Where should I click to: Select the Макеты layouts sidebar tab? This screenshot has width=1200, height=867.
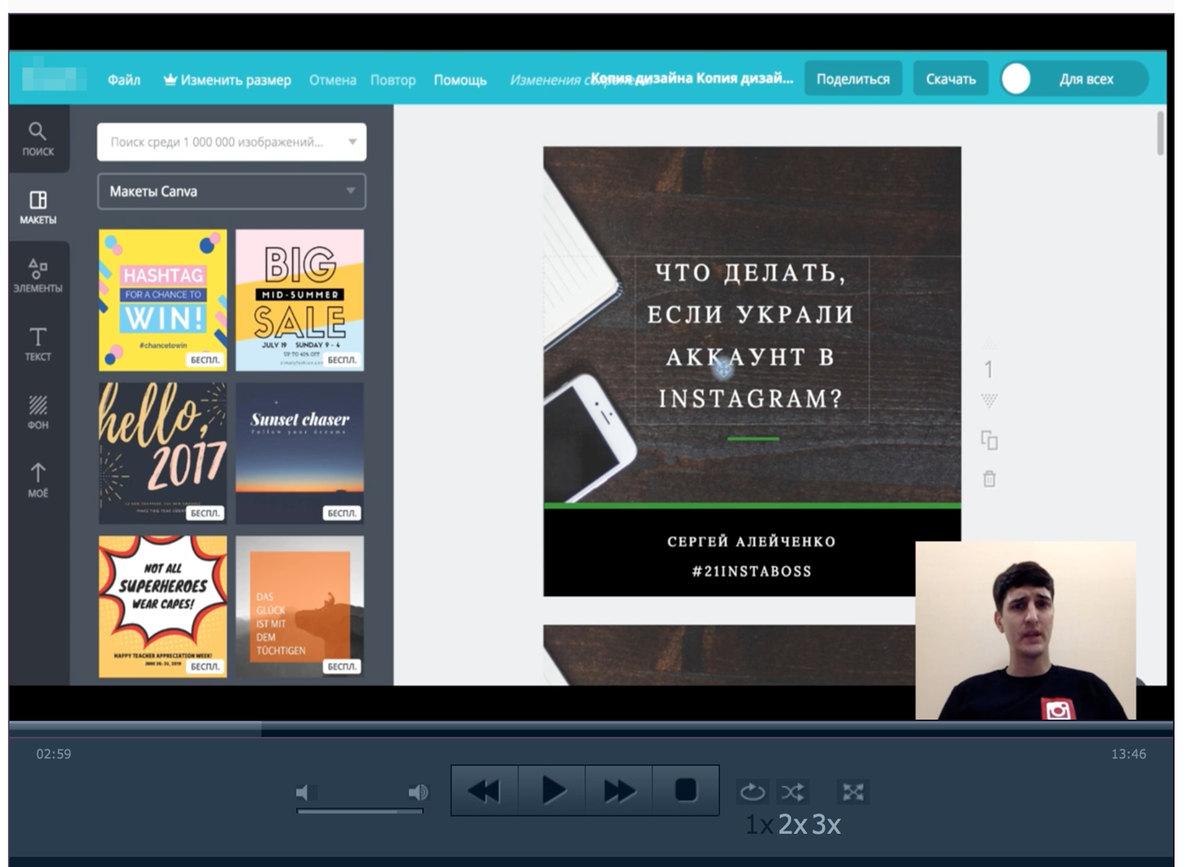(38, 207)
